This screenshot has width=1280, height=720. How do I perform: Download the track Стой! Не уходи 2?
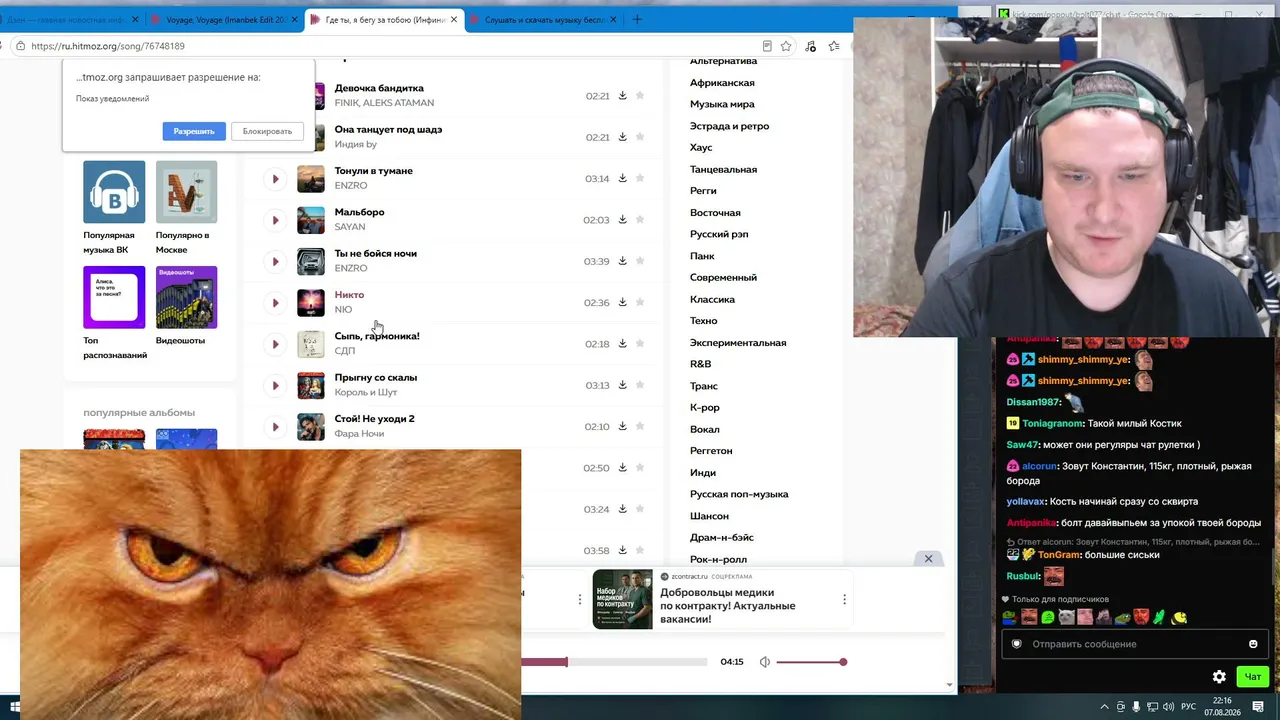click(x=622, y=426)
